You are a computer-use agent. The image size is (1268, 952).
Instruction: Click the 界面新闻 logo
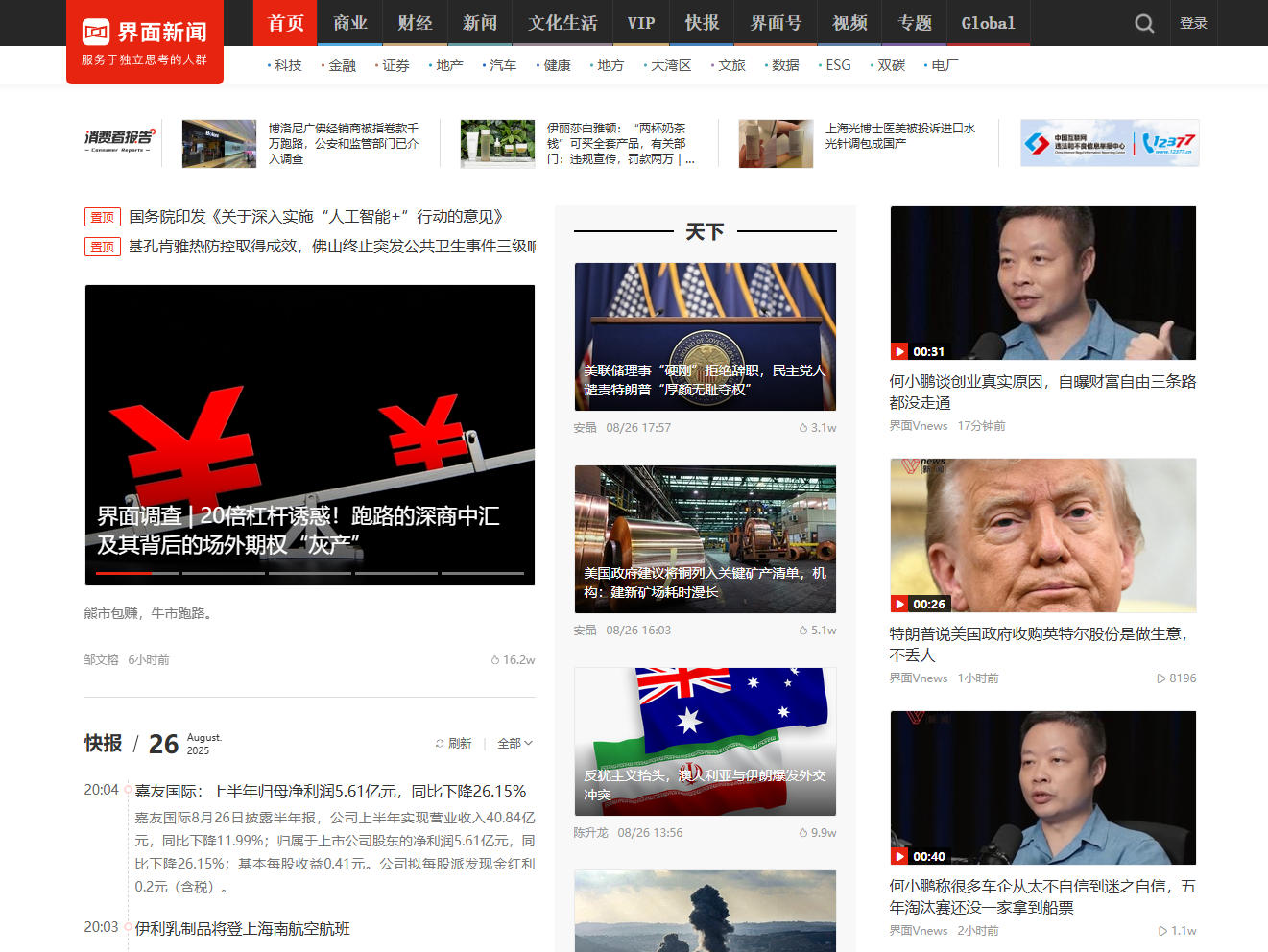click(x=145, y=41)
